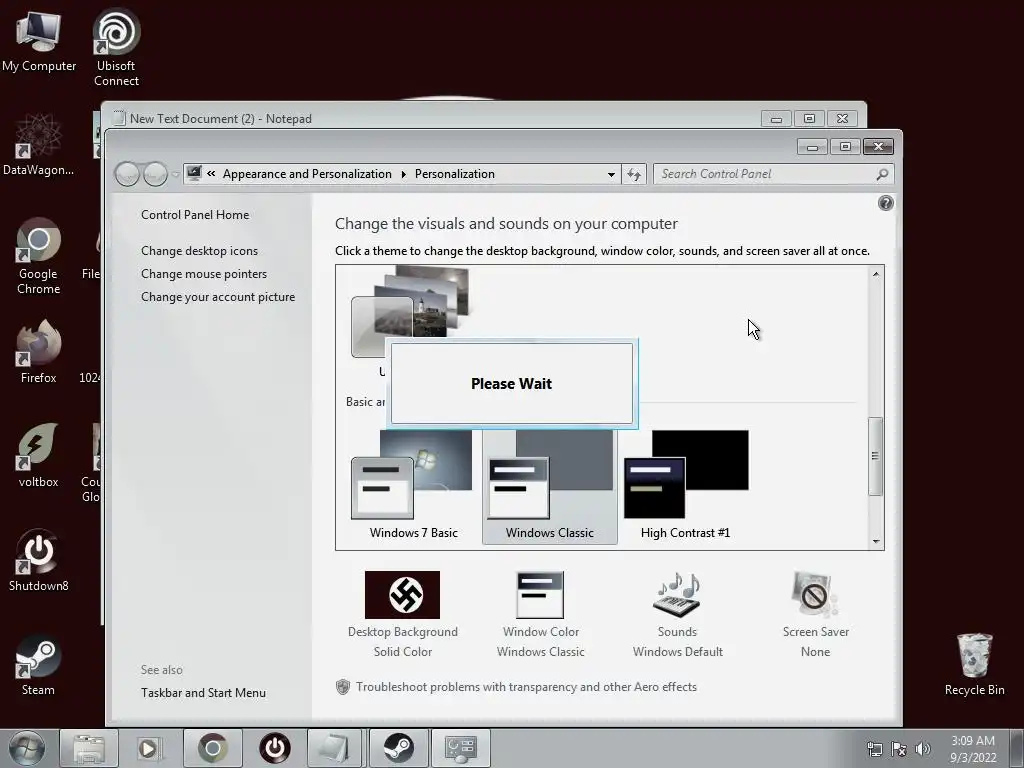
Task: Open Firefox desktop shortcut
Action: (38, 352)
